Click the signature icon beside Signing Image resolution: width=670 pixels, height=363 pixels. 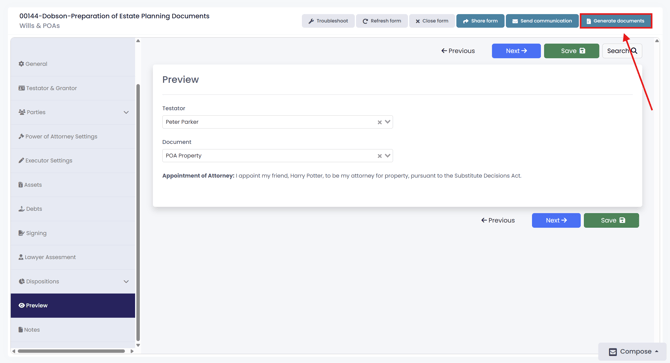21,233
